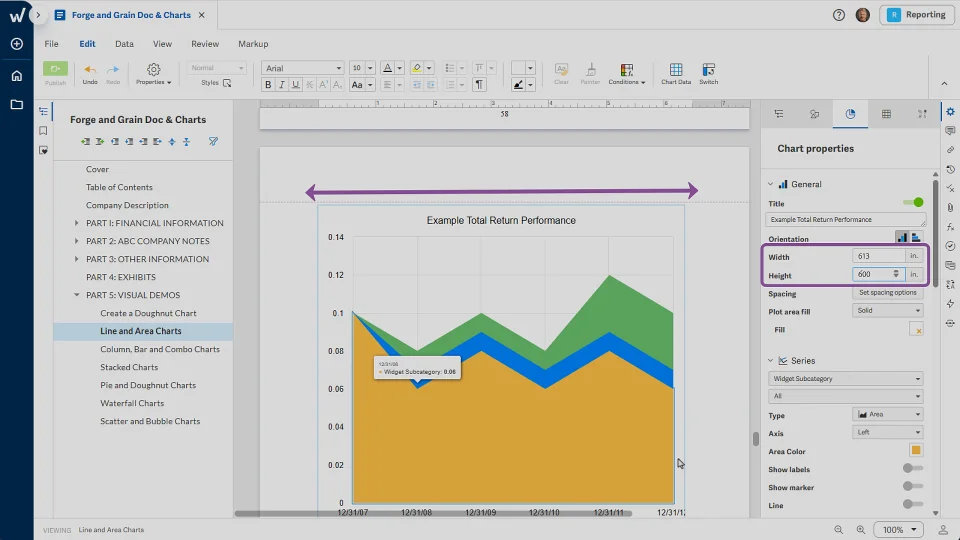Collapse PART 5: VISUAL DEMOS
This screenshot has width=960, height=540.
tap(77, 295)
